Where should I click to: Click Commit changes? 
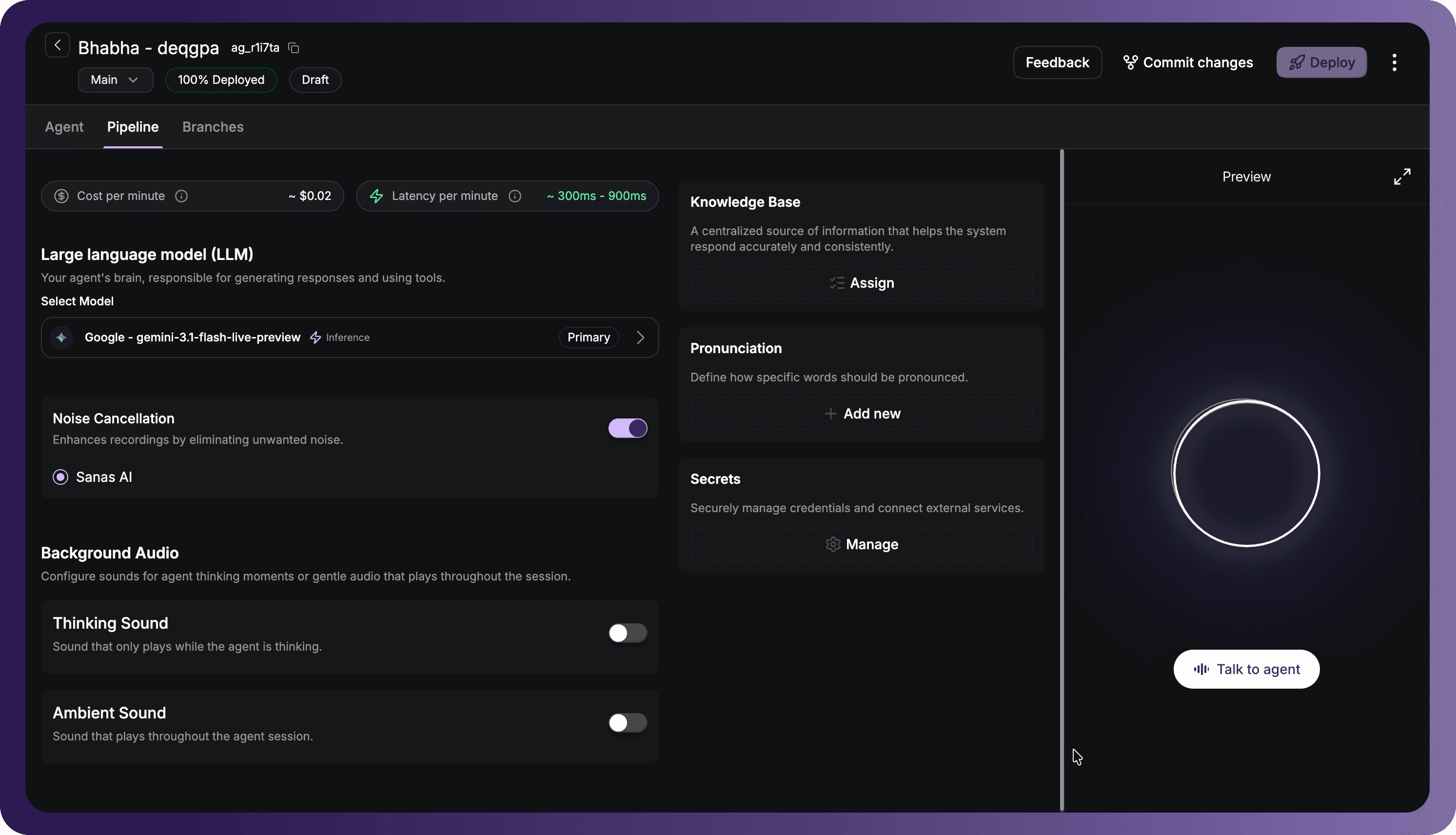click(1188, 62)
